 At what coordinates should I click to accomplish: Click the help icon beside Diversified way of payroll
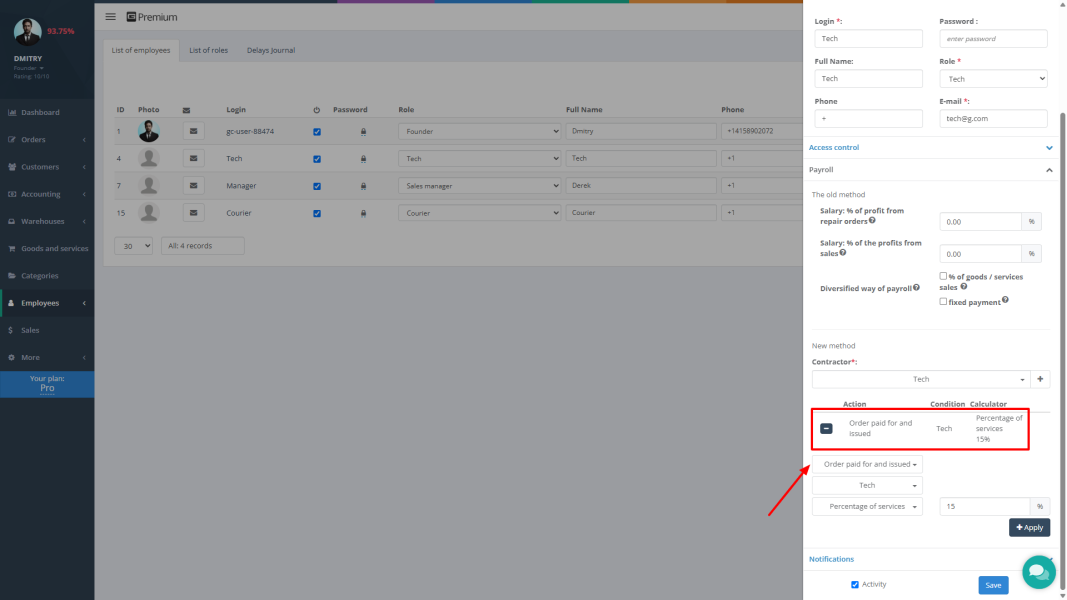tap(916, 288)
